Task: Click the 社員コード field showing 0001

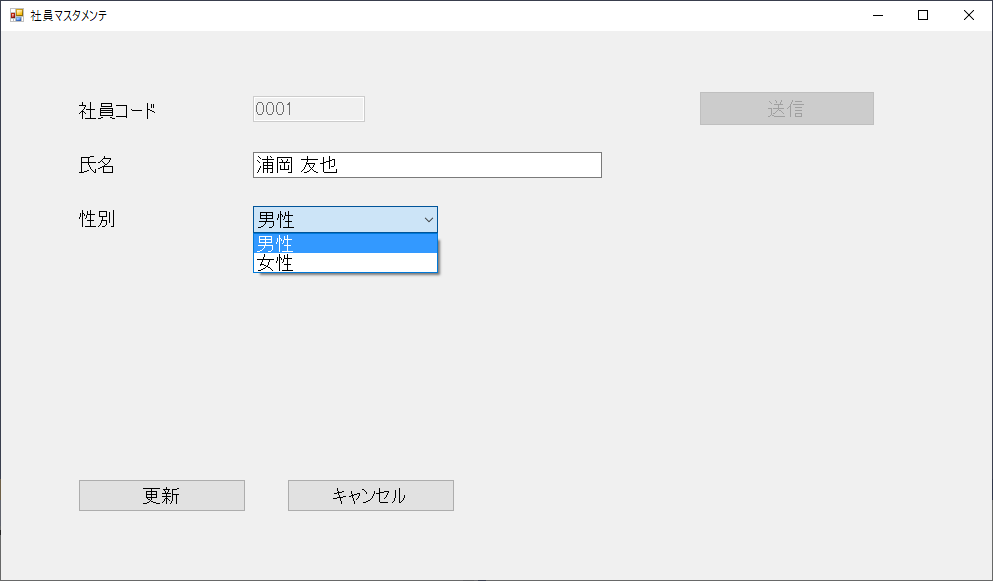Action: [x=307, y=109]
